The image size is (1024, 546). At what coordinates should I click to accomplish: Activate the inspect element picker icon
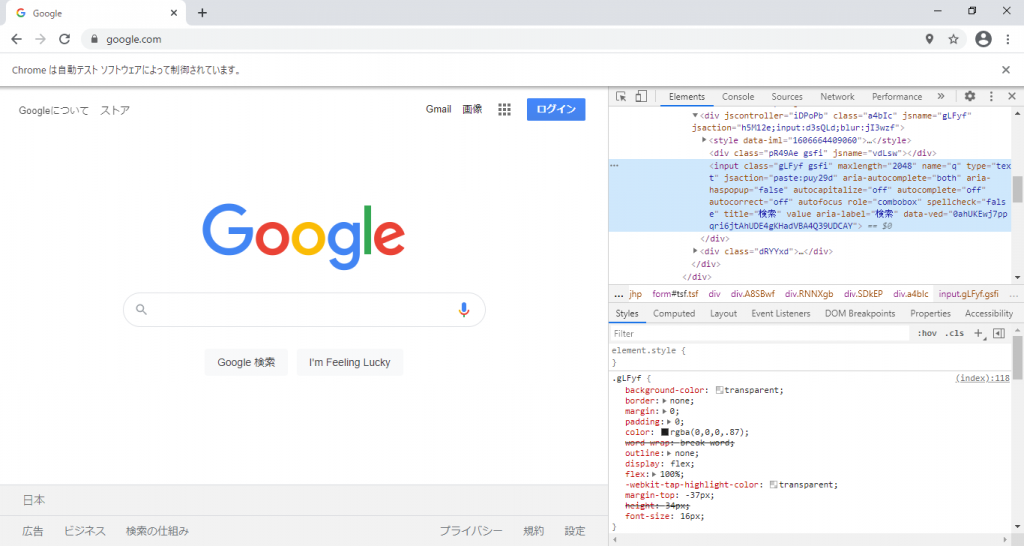coord(621,97)
